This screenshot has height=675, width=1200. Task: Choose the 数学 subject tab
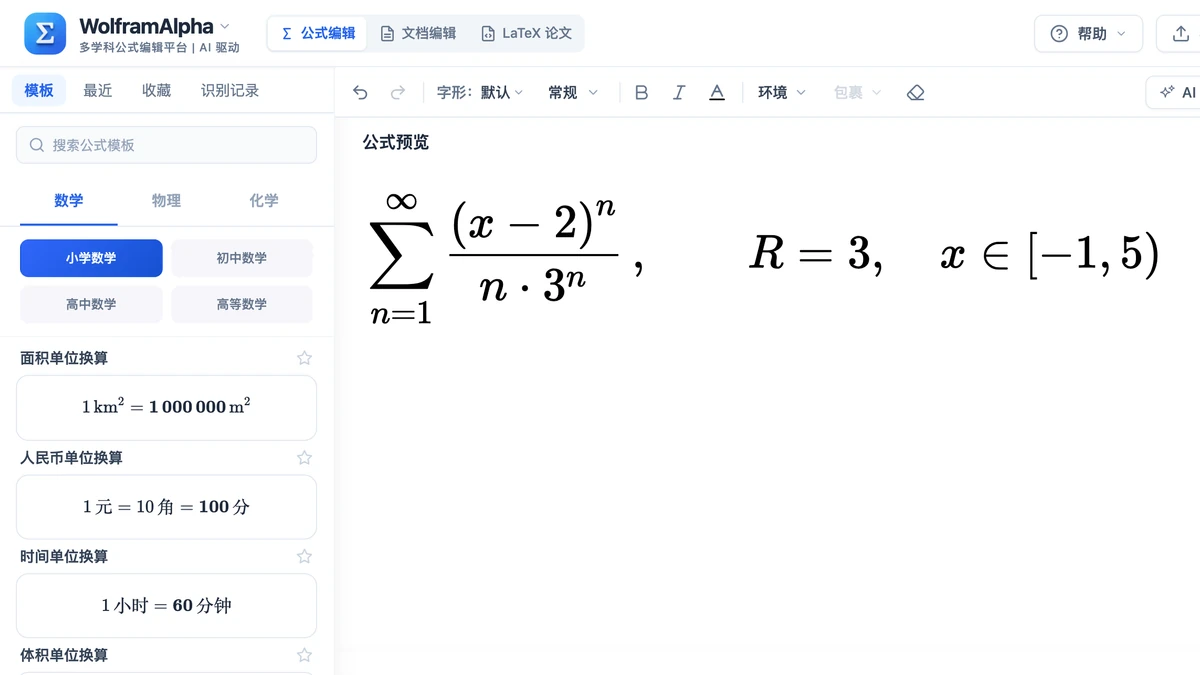point(69,201)
